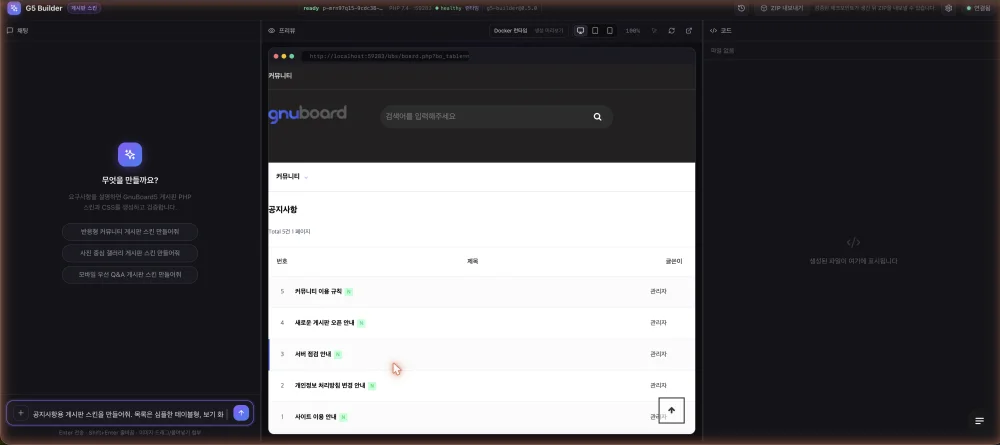This screenshot has width=1000, height=445.
Task: Click the 연결됨 connection status indicator
Action: pos(978,8)
